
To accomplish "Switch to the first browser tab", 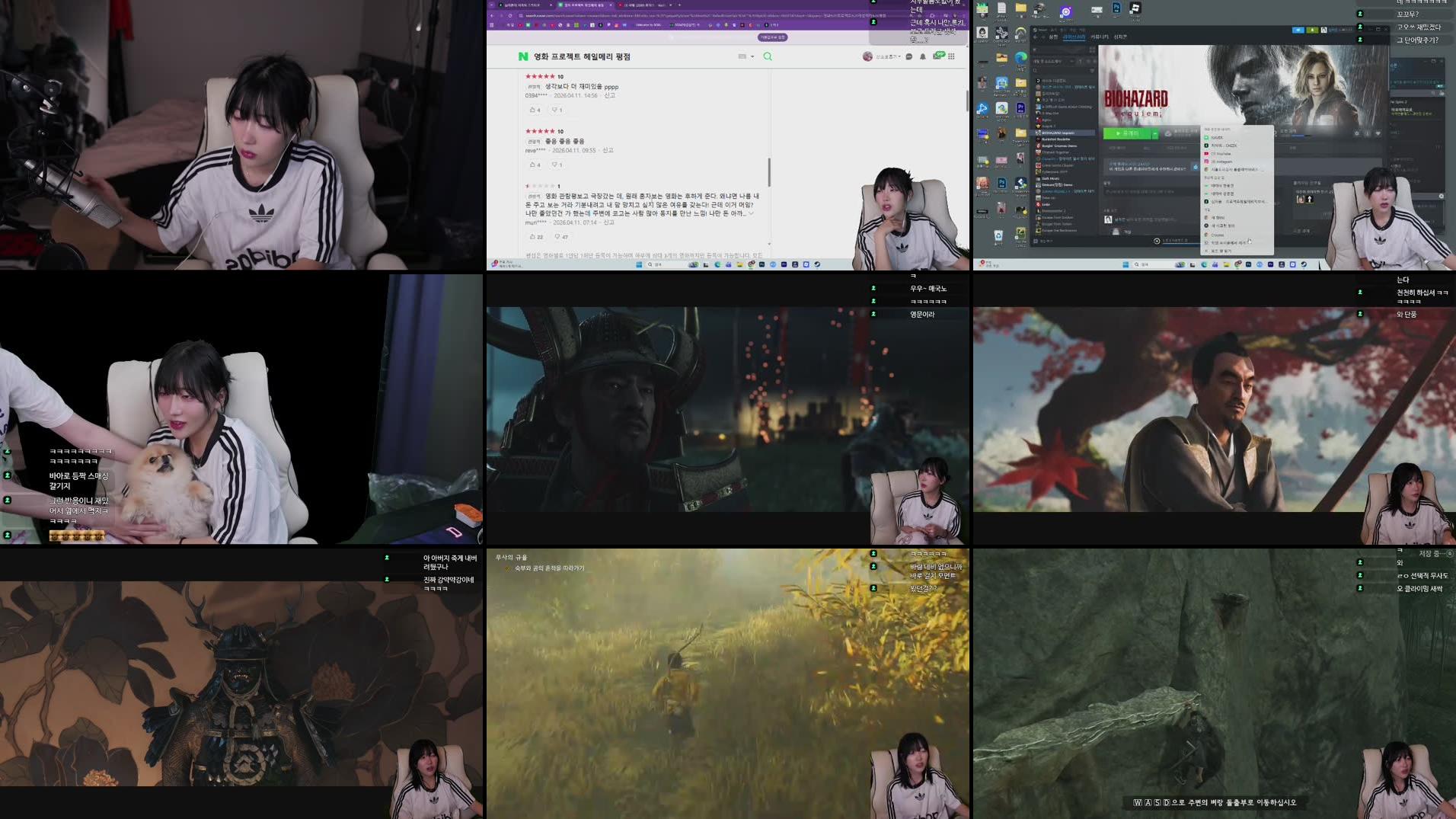I will click(x=525, y=5).
